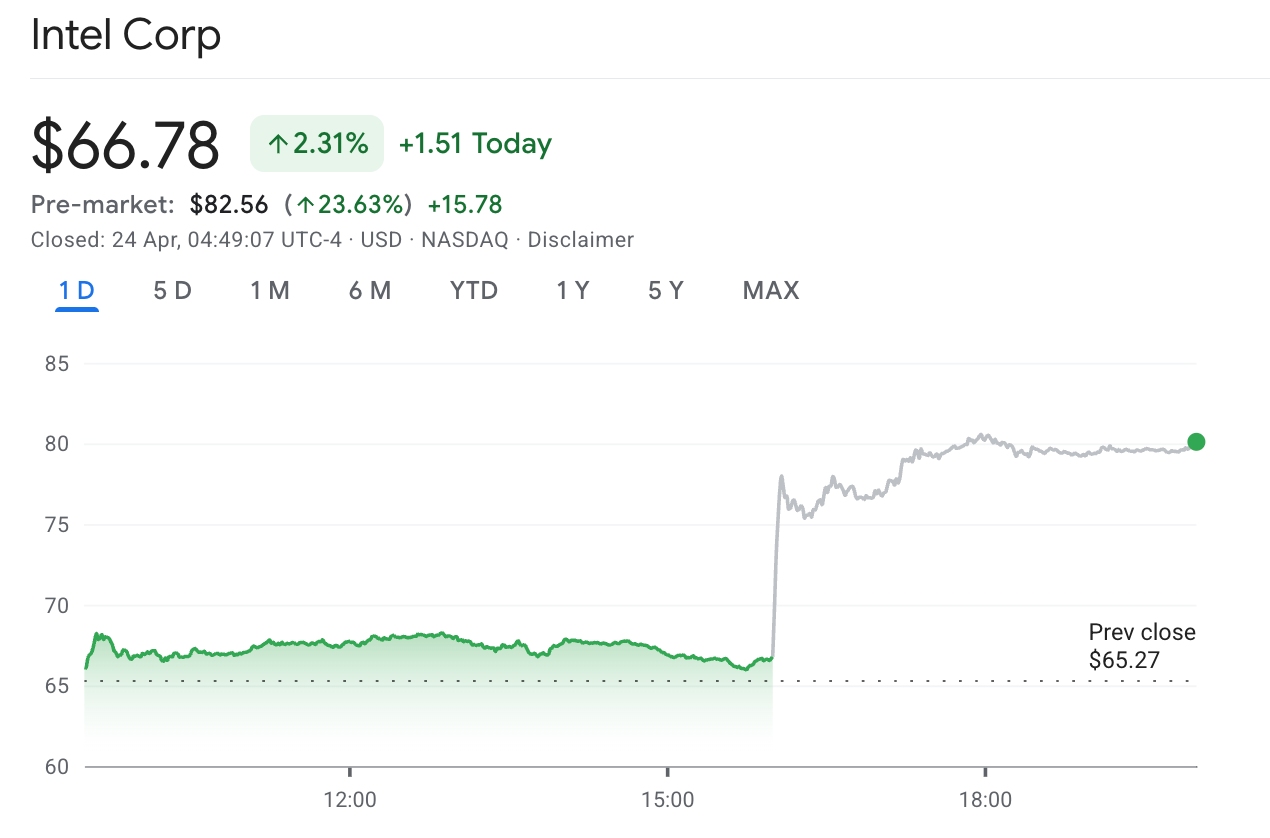Click the up arrow in 2.31% badge
The image size is (1270, 838).
(x=278, y=144)
